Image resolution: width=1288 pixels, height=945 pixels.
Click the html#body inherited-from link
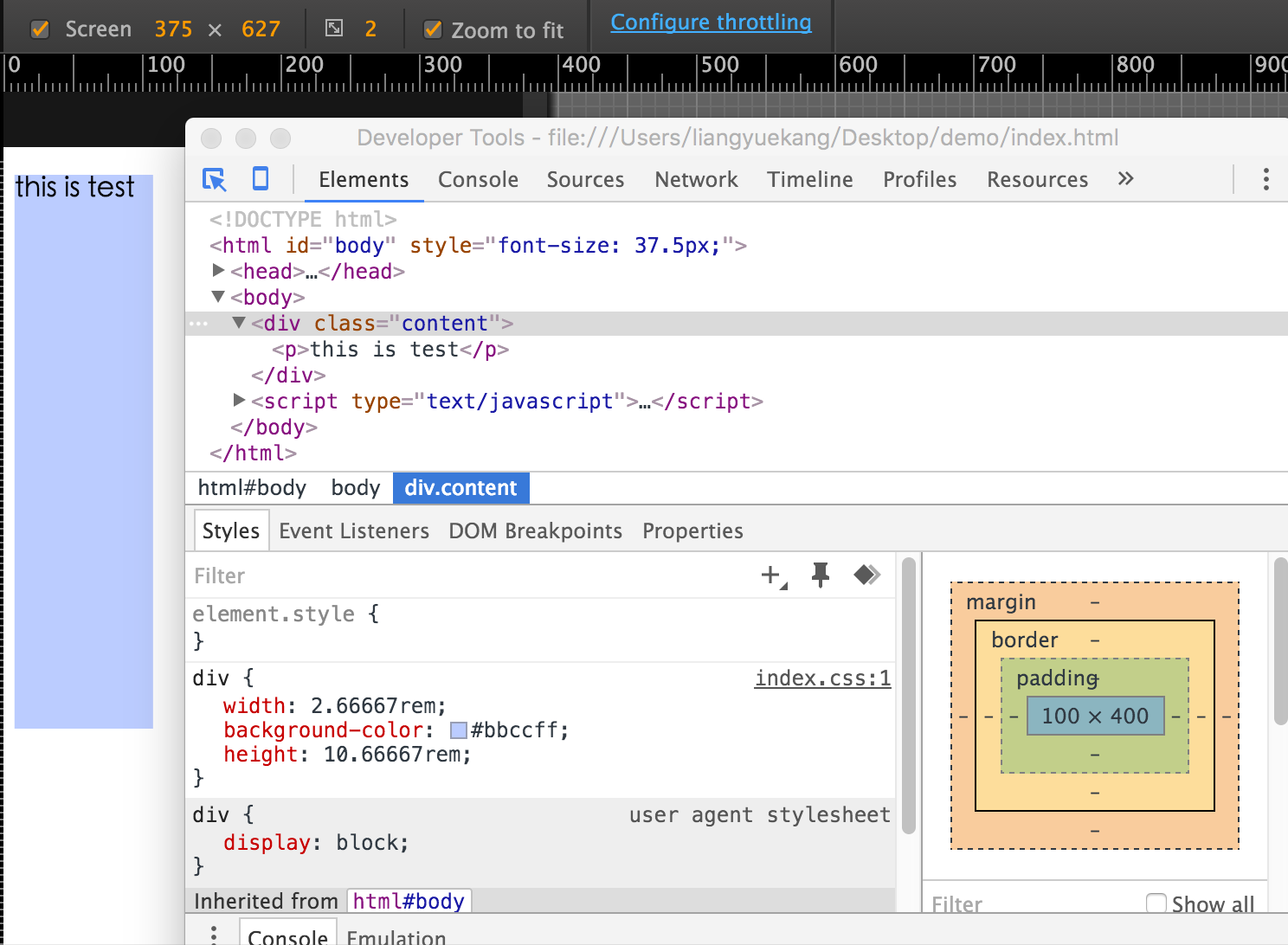pyautogui.click(x=409, y=901)
